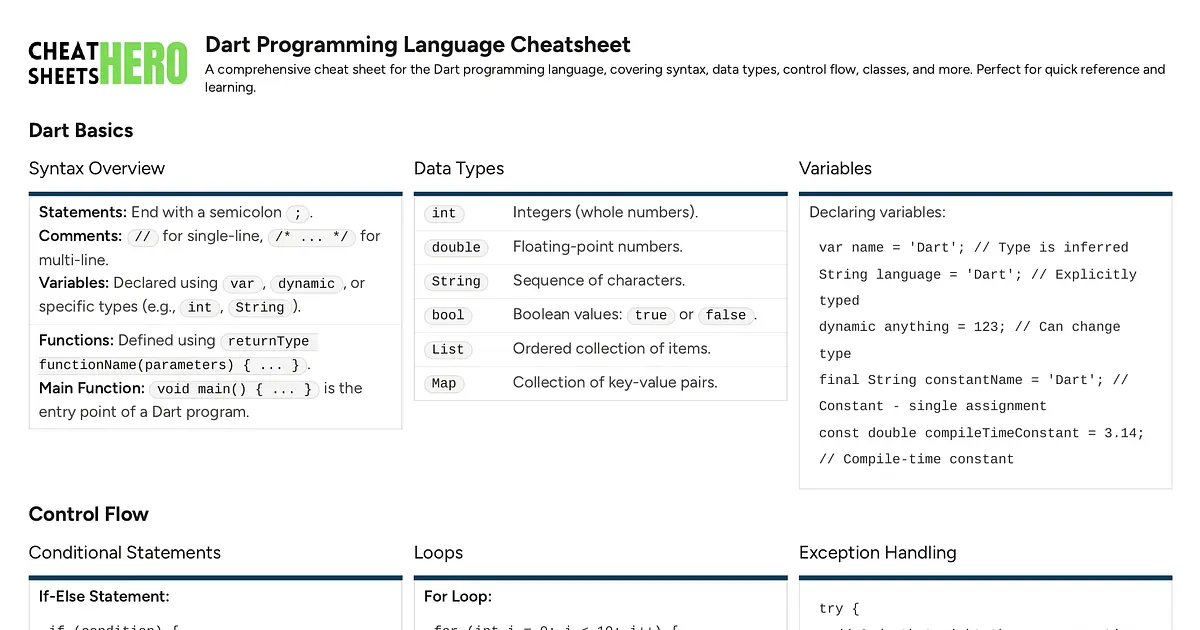Click the var keyword chip

pos(242,284)
